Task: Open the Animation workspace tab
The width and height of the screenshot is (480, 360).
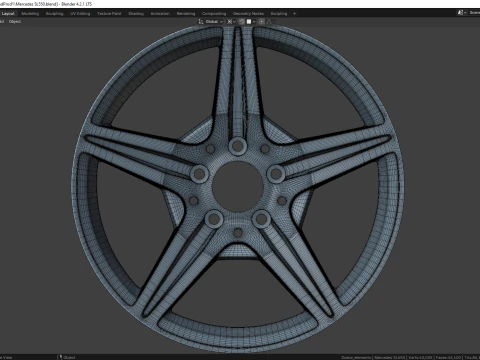Action: click(160, 14)
